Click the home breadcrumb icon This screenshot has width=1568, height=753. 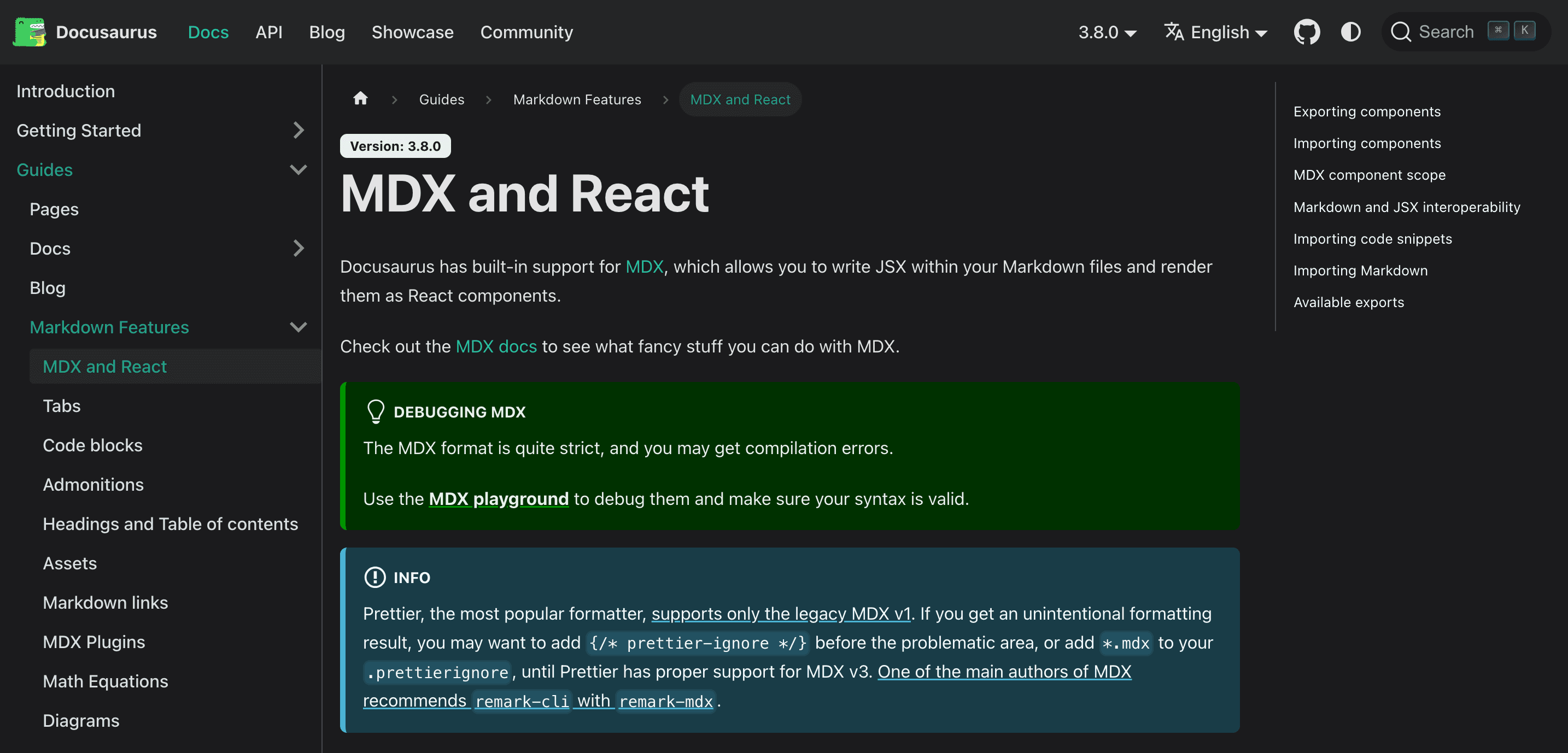pos(360,98)
